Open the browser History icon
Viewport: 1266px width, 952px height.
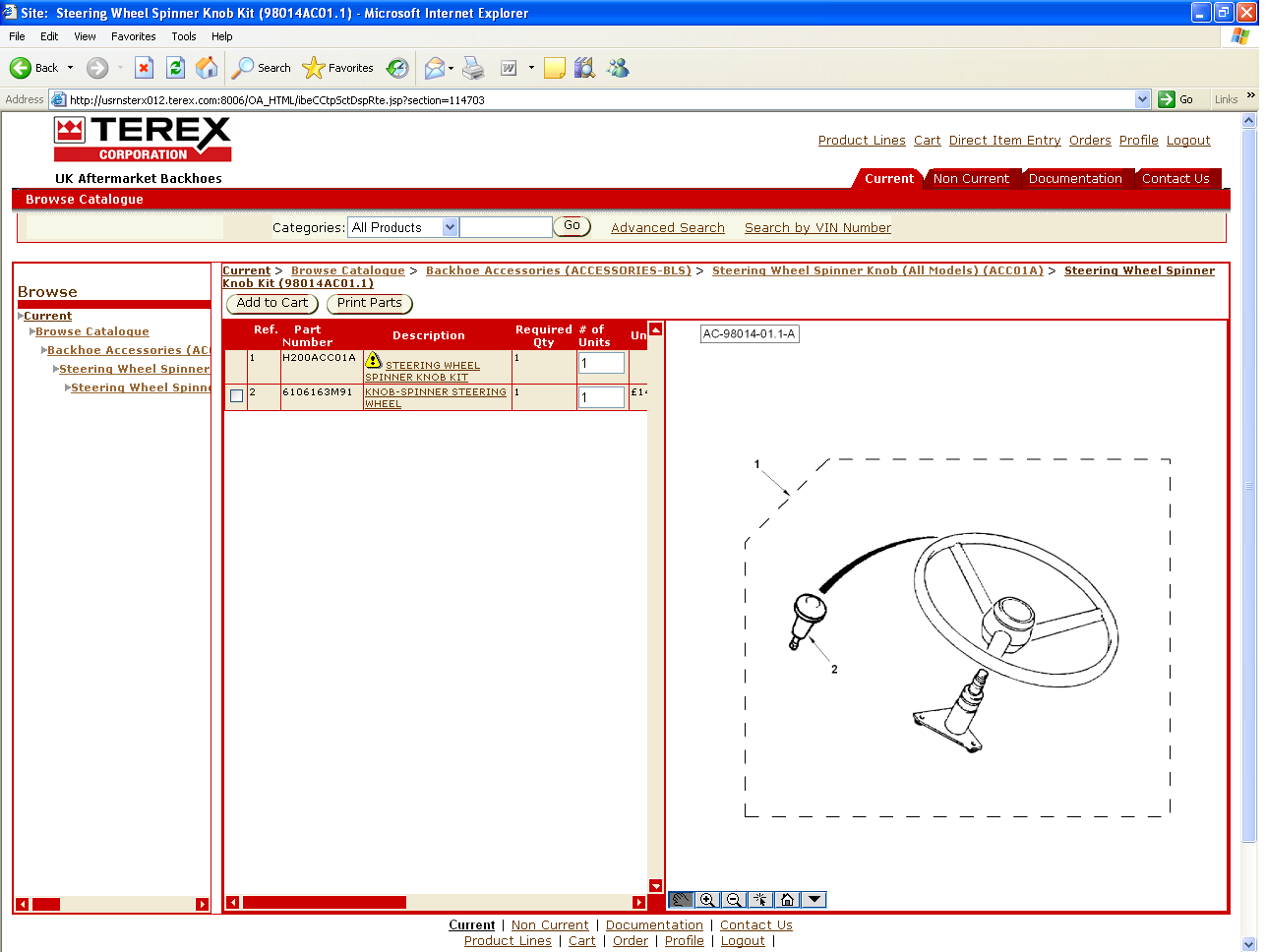click(x=397, y=68)
